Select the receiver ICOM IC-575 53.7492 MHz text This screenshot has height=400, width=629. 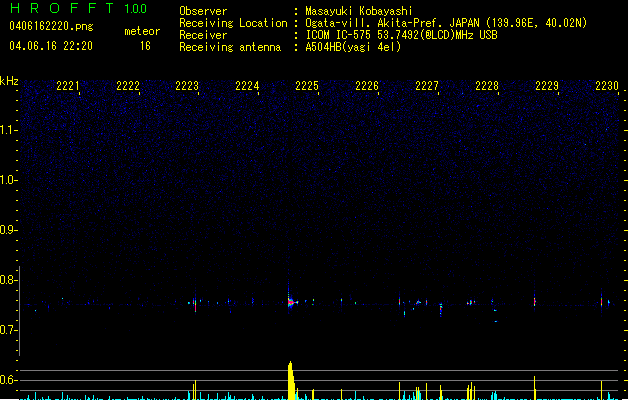click(401, 35)
